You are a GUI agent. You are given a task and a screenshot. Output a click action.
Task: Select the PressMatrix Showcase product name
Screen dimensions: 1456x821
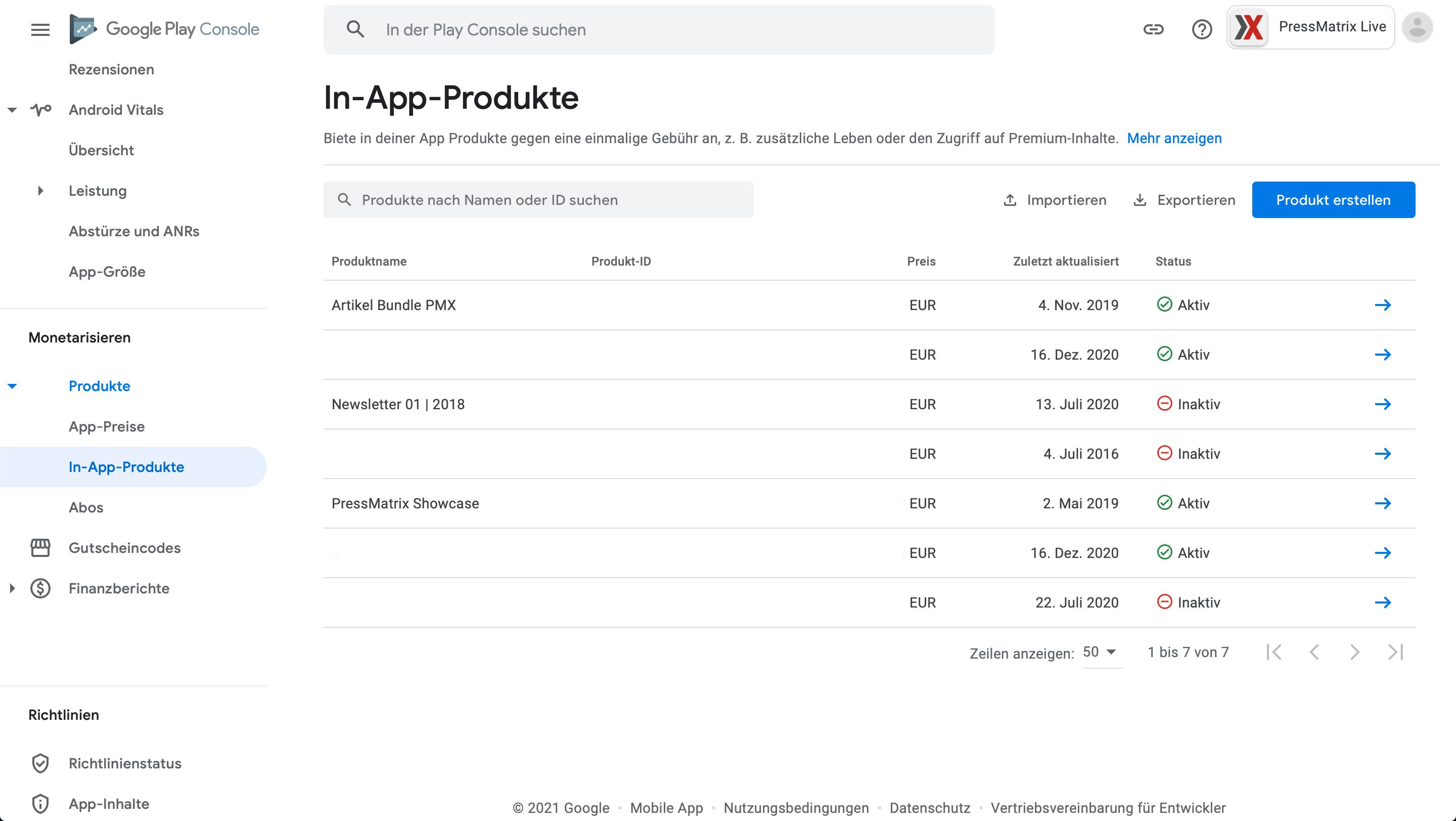[404, 504]
